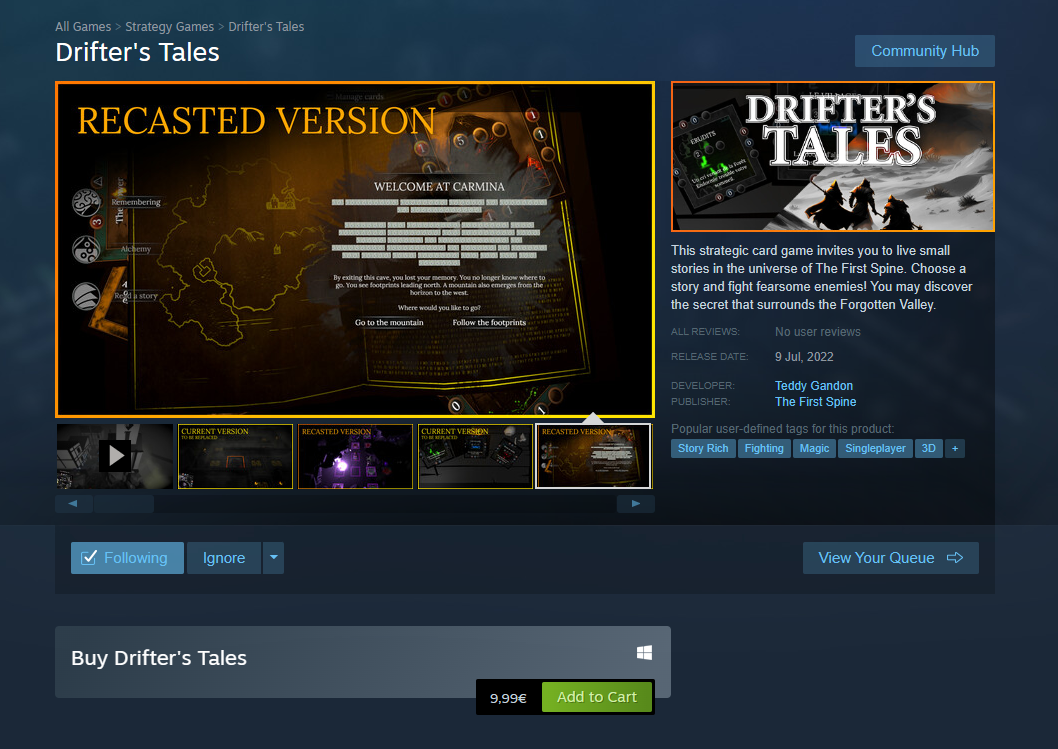Select the purple Recasted Version thumbnail
1058x749 pixels.
355,456
